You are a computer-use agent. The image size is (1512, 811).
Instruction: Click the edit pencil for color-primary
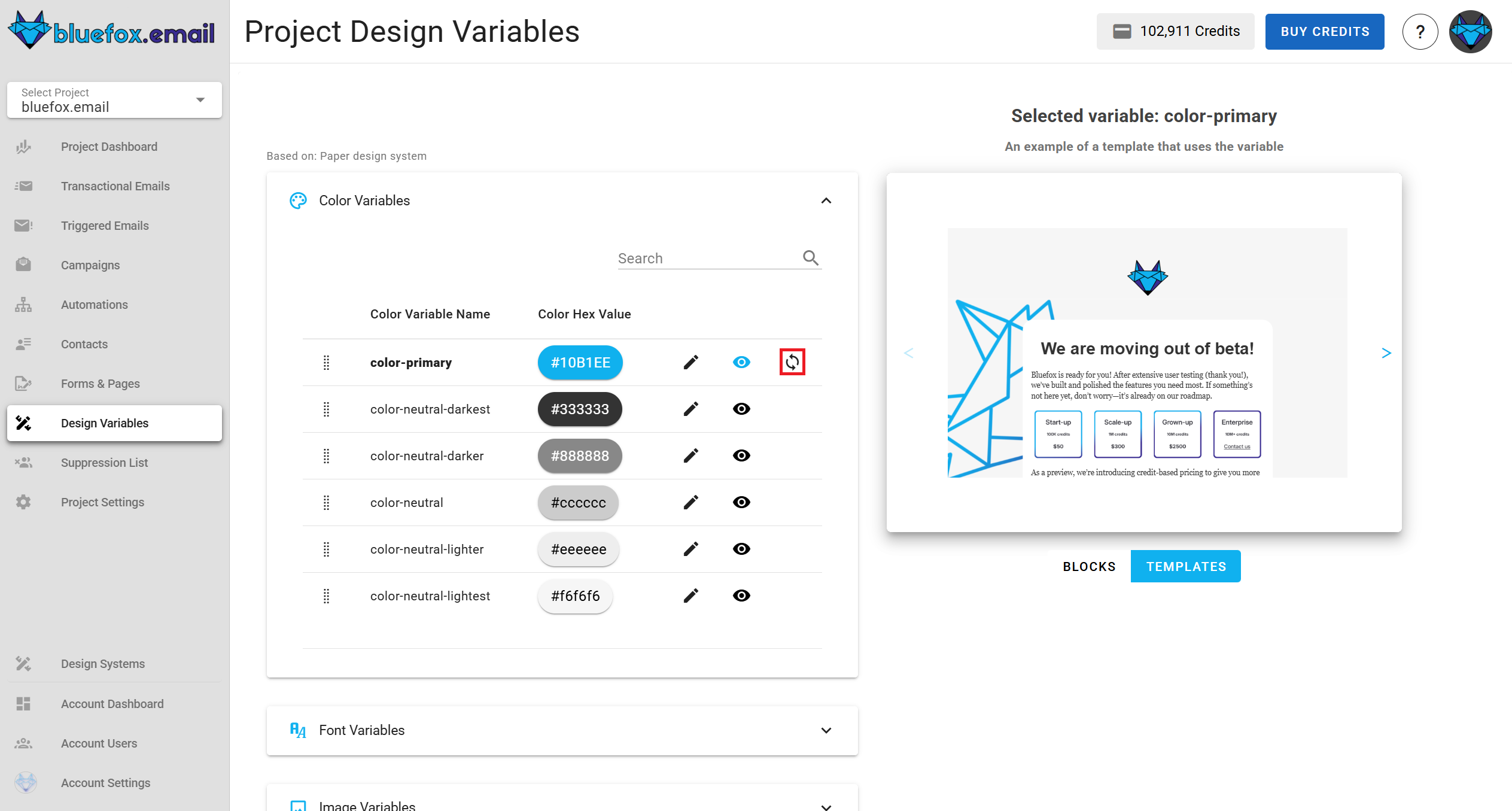tap(691, 362)
